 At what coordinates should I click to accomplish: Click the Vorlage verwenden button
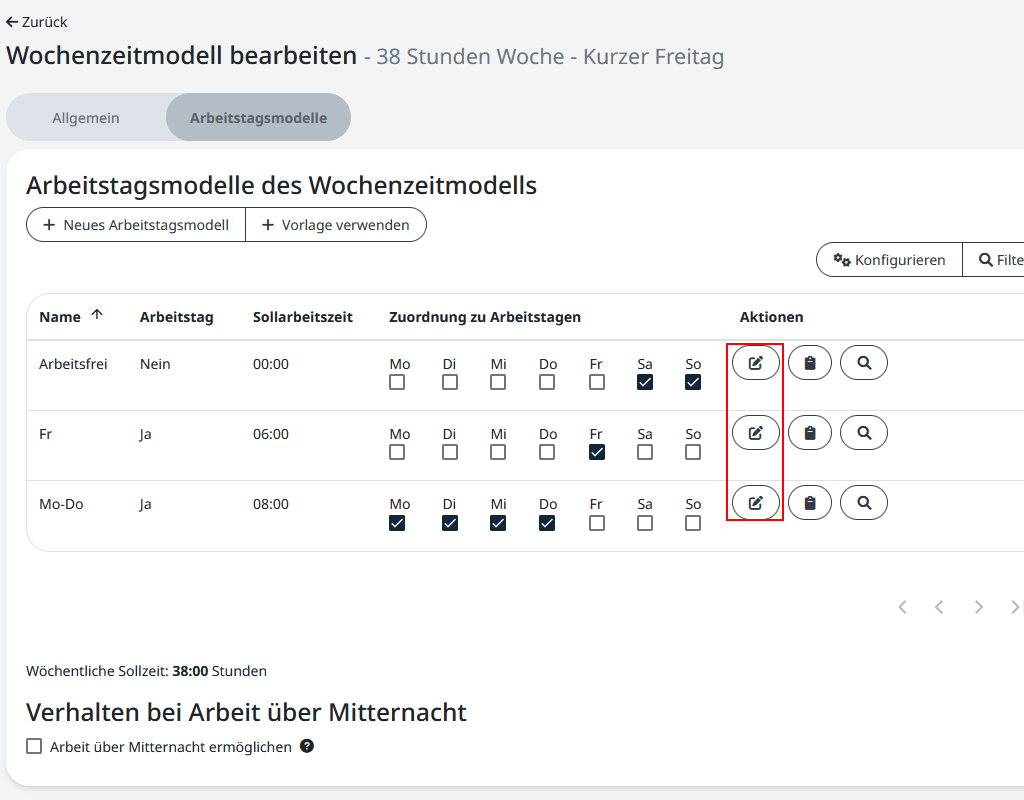(336, 224)
